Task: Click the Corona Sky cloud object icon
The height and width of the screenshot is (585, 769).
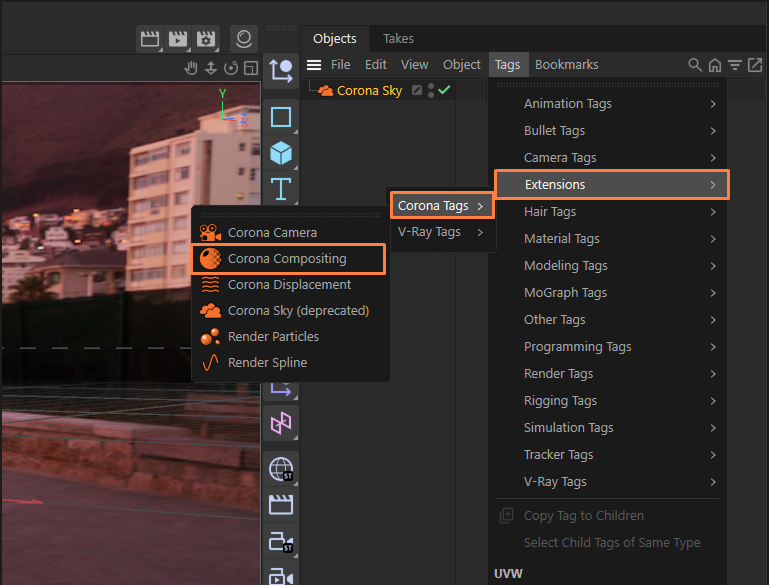Action: [x=325, y=91]
